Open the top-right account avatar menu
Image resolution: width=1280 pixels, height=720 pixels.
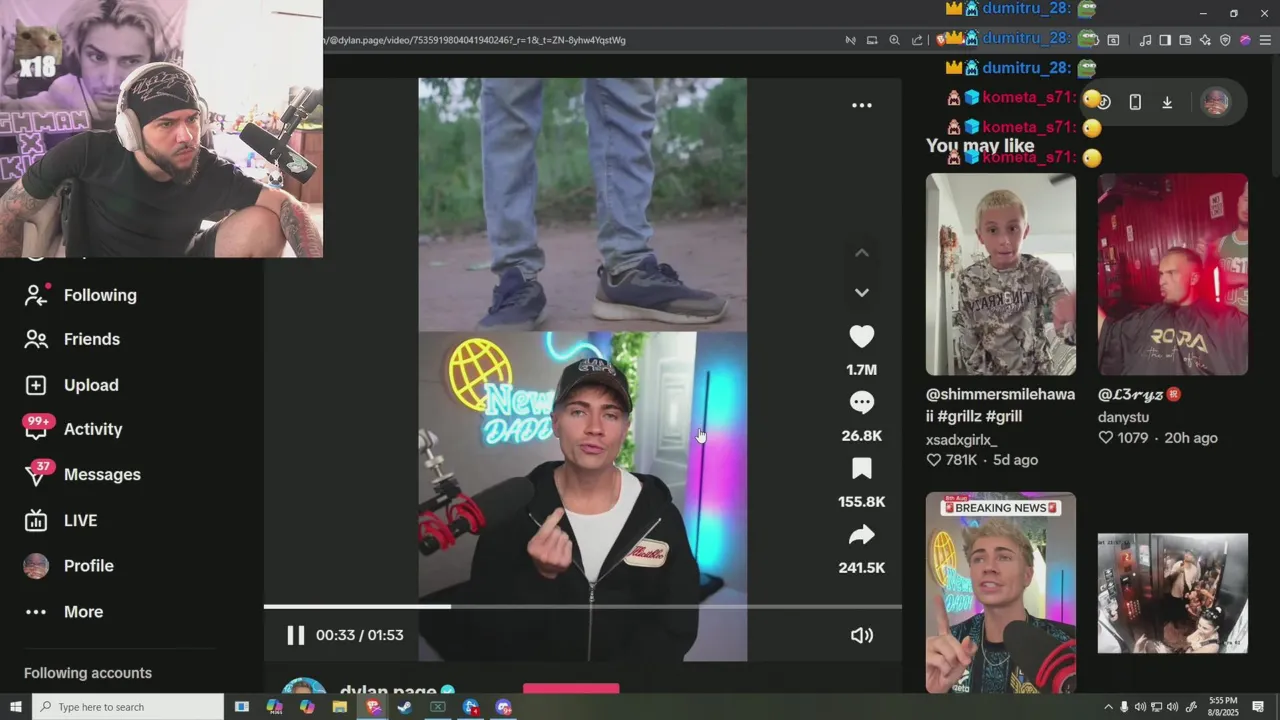pyautogui.click(x=1216, y=102)
